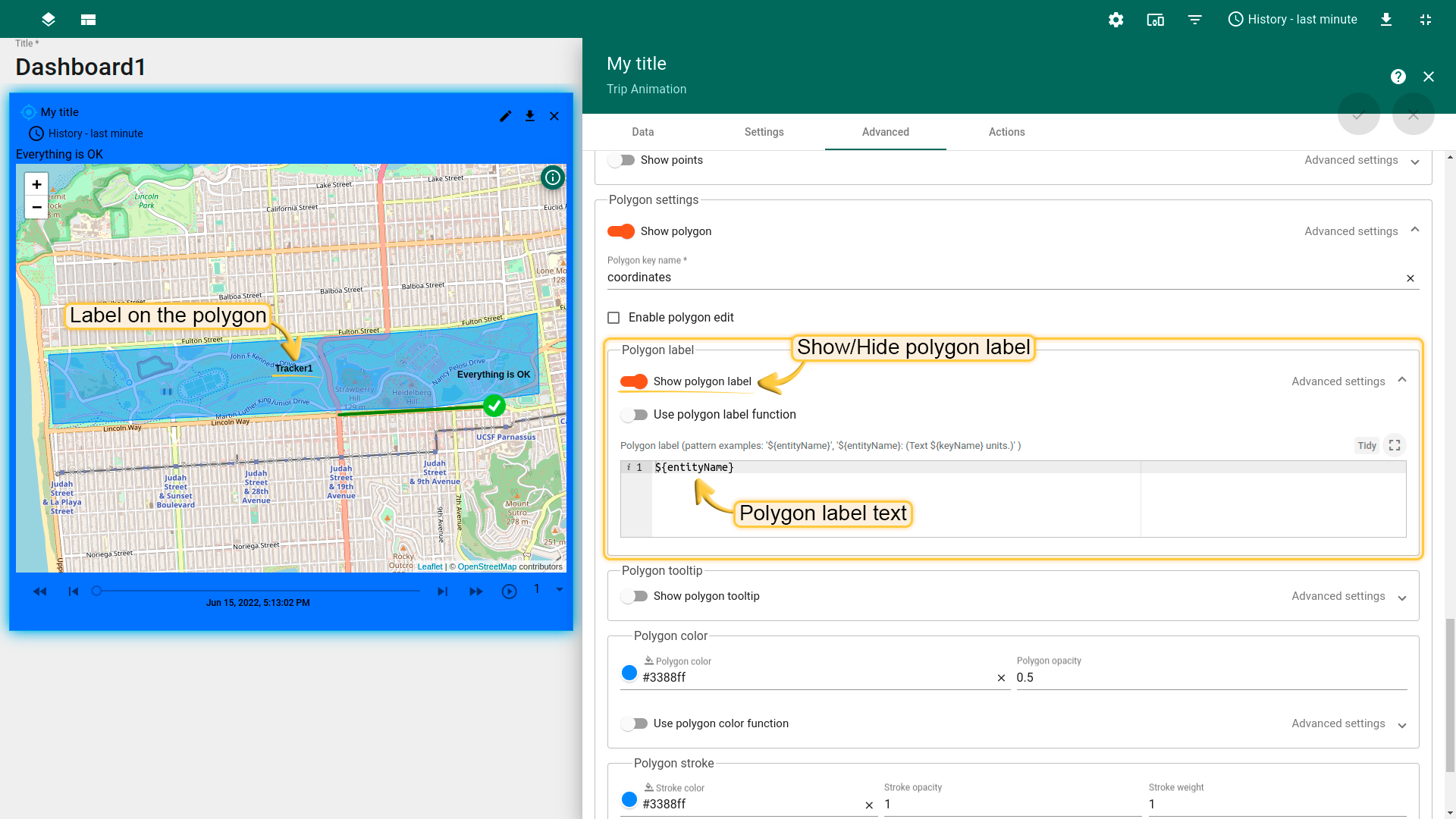Jump to trip start

(x=74, y=591)
